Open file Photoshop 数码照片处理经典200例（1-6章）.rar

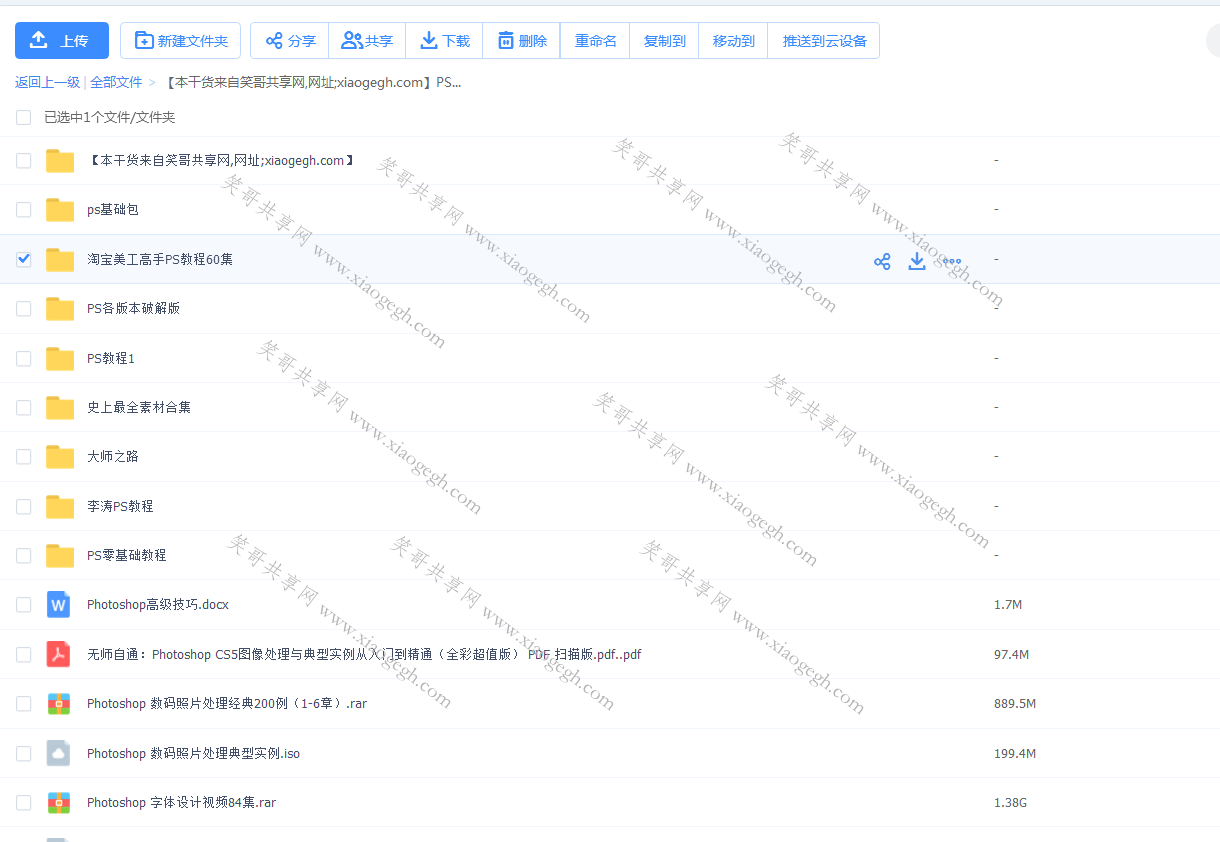(227, 703)
